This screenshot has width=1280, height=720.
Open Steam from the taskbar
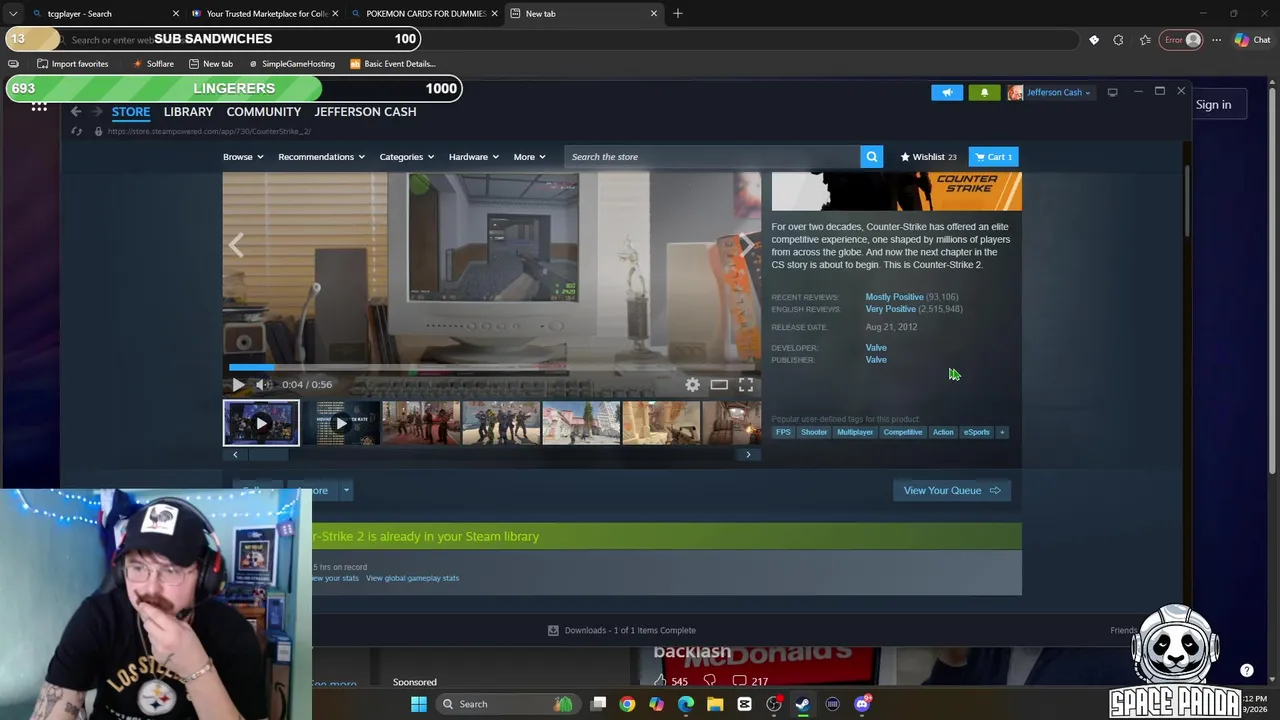802,704
